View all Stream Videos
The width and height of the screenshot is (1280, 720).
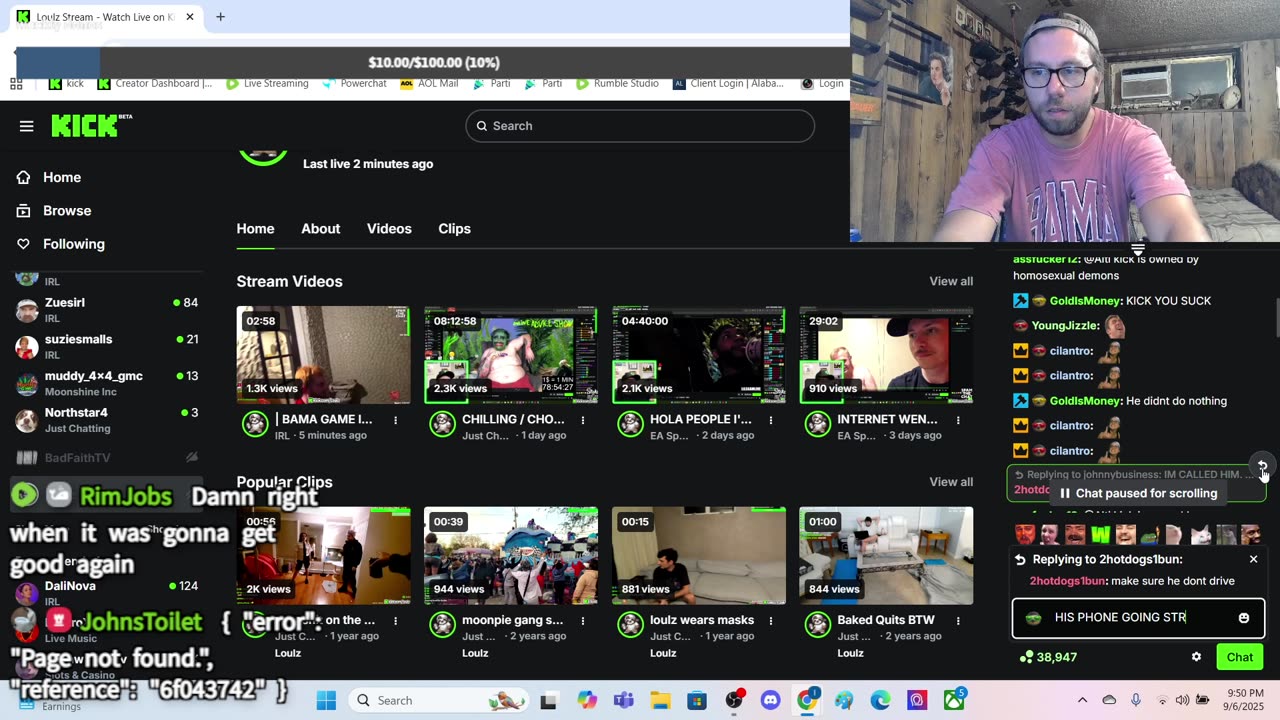pyautogui.click(x=951, y=281)
